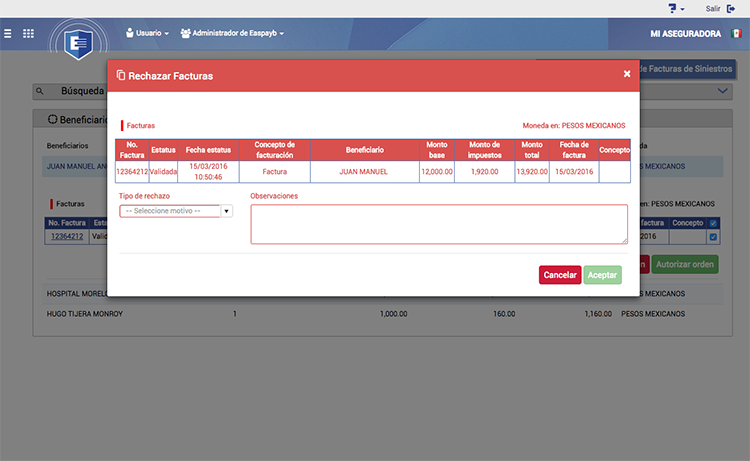
Task: Click inside the Observaciones text area
Action: (x=438, y=224)
